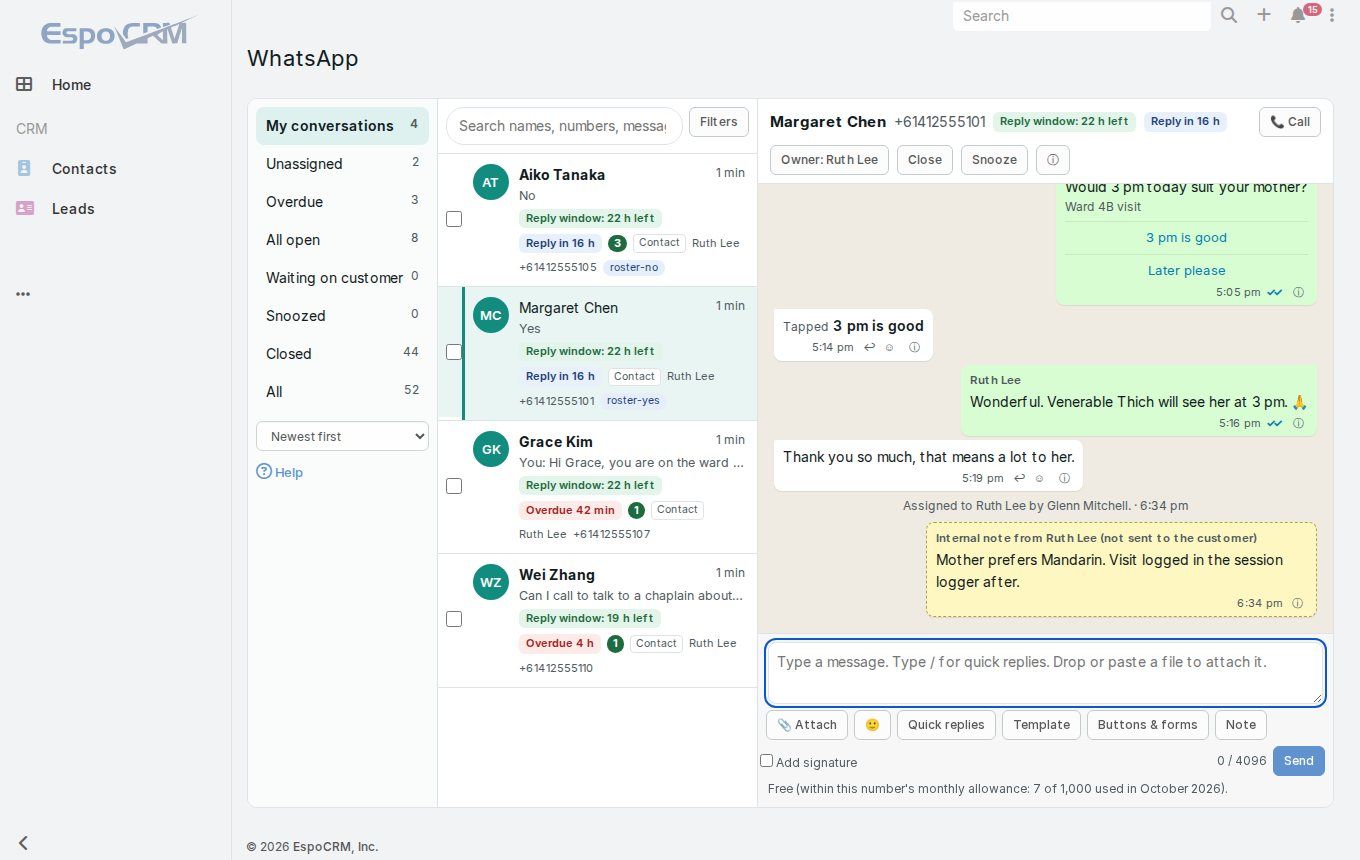The height and width of the screenshot is (860, 1360).
Task: Select the Overdue conversations folder
Action: pyautogui.click(x=342, y=202)
